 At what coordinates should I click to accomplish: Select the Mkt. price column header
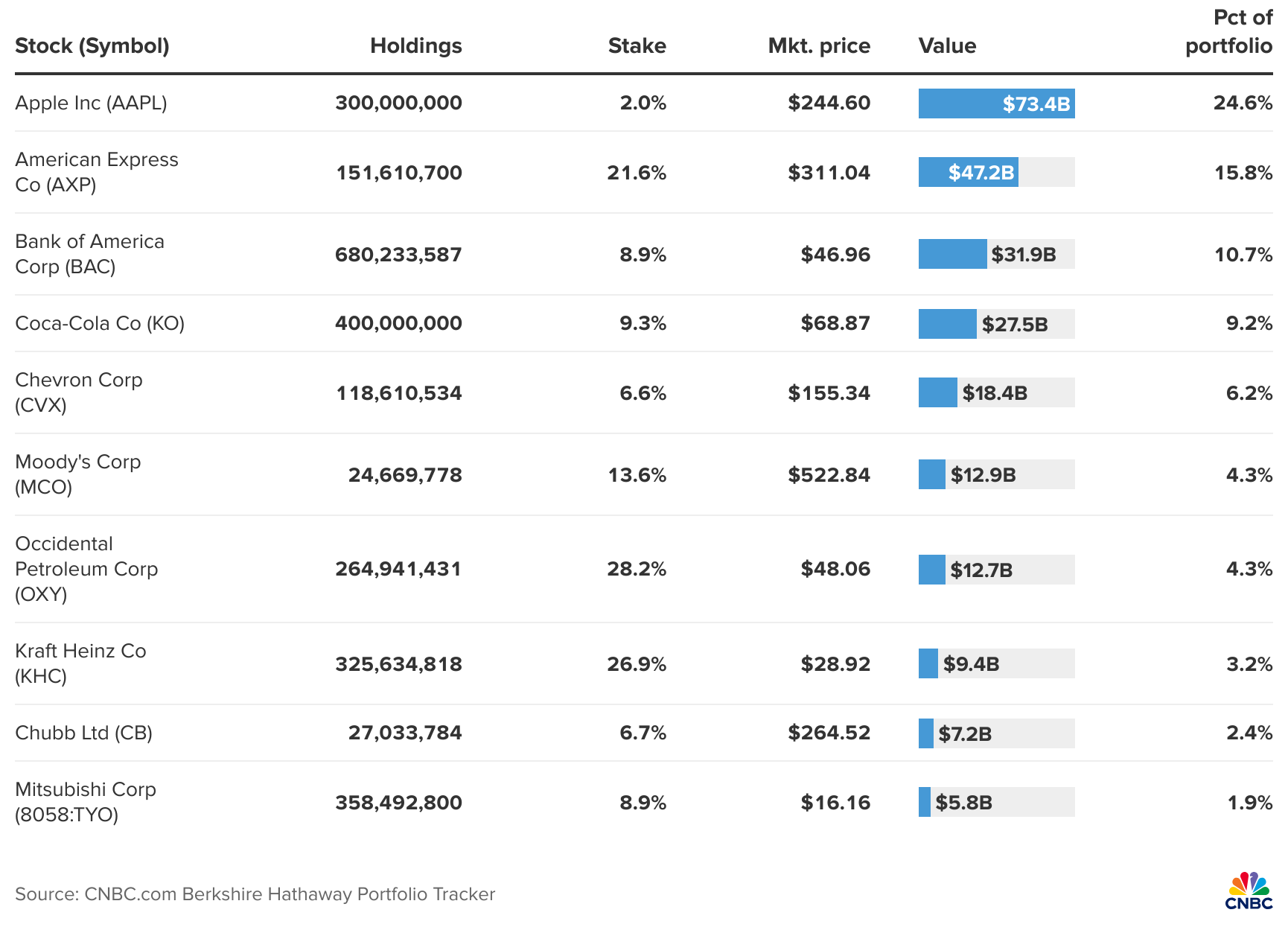click(819, 46)
